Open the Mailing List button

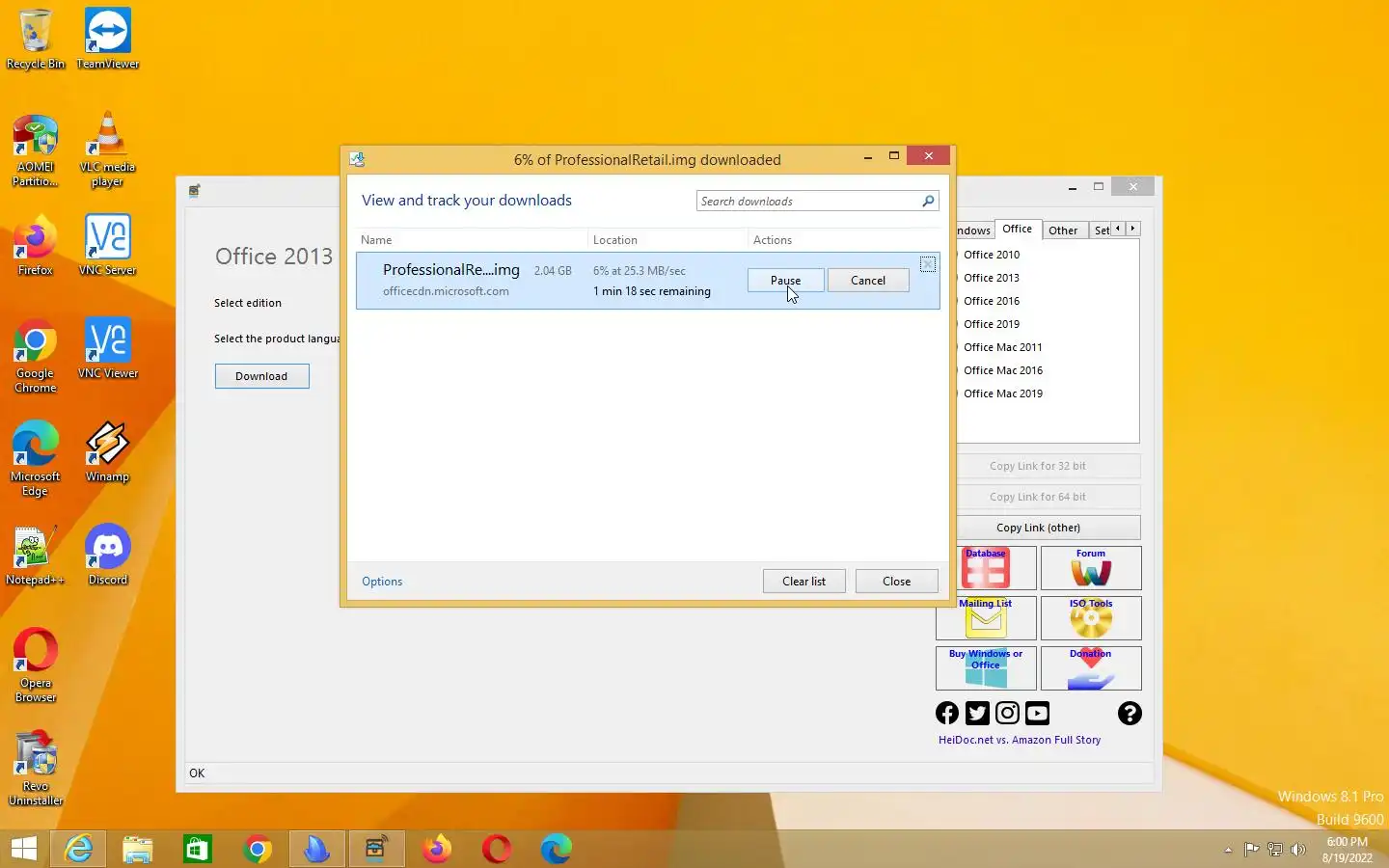point(986,618)
